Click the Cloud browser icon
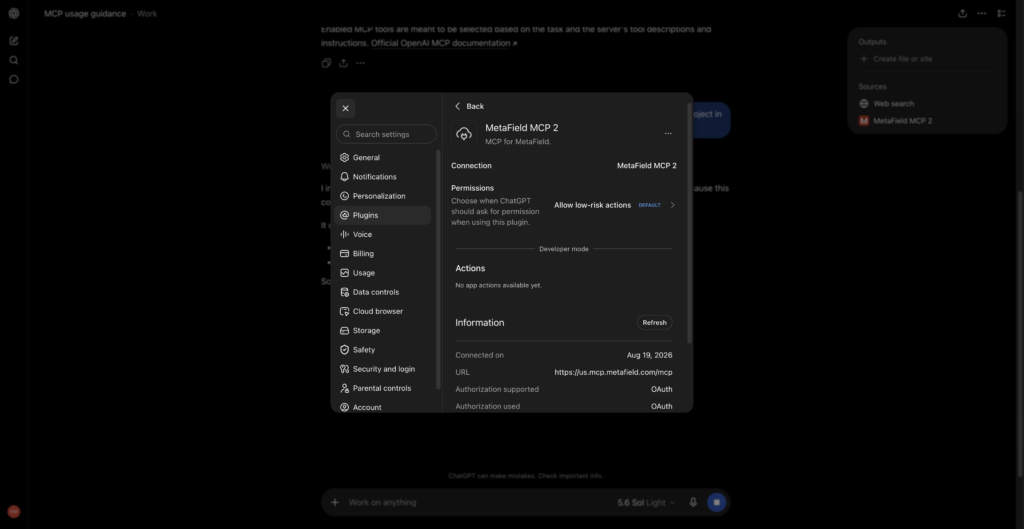Screen dimensions: 1024x529 click(345, 312)
